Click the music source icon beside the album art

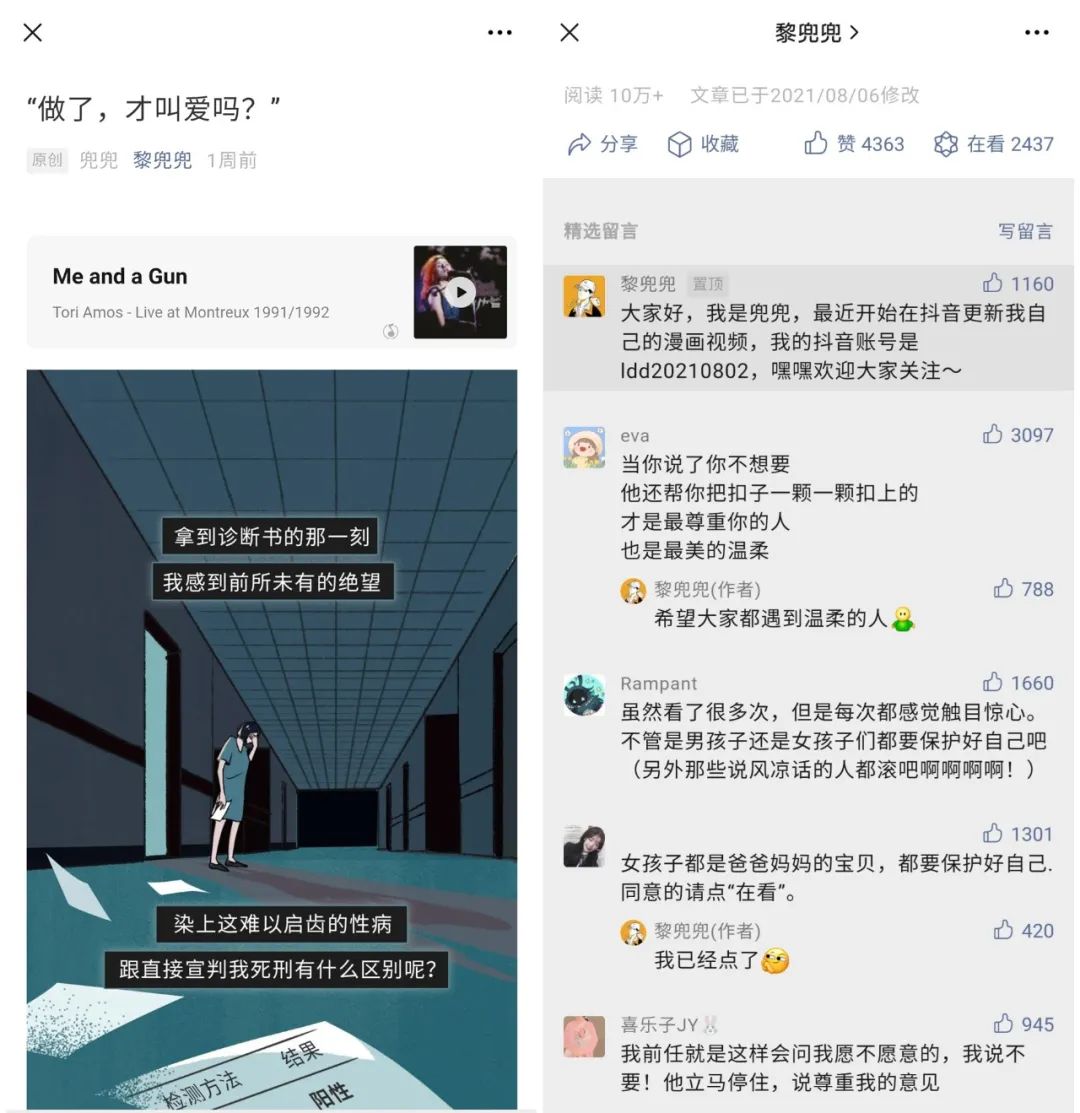(x=390, y=331)
